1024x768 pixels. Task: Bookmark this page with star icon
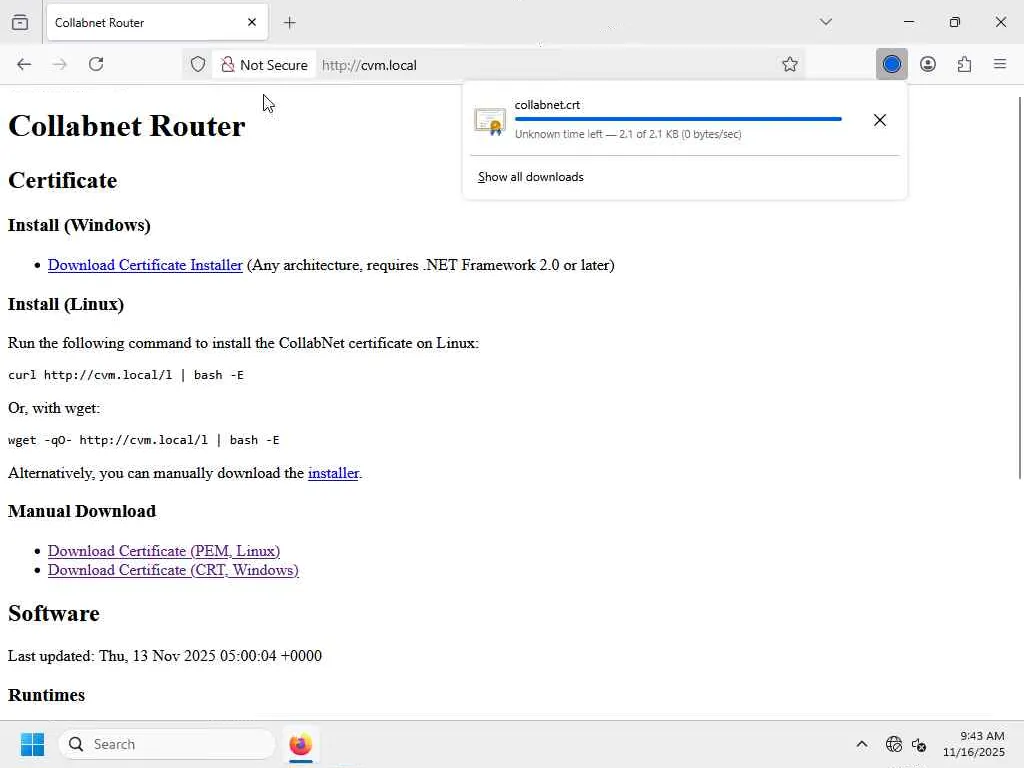pos(790,64)
